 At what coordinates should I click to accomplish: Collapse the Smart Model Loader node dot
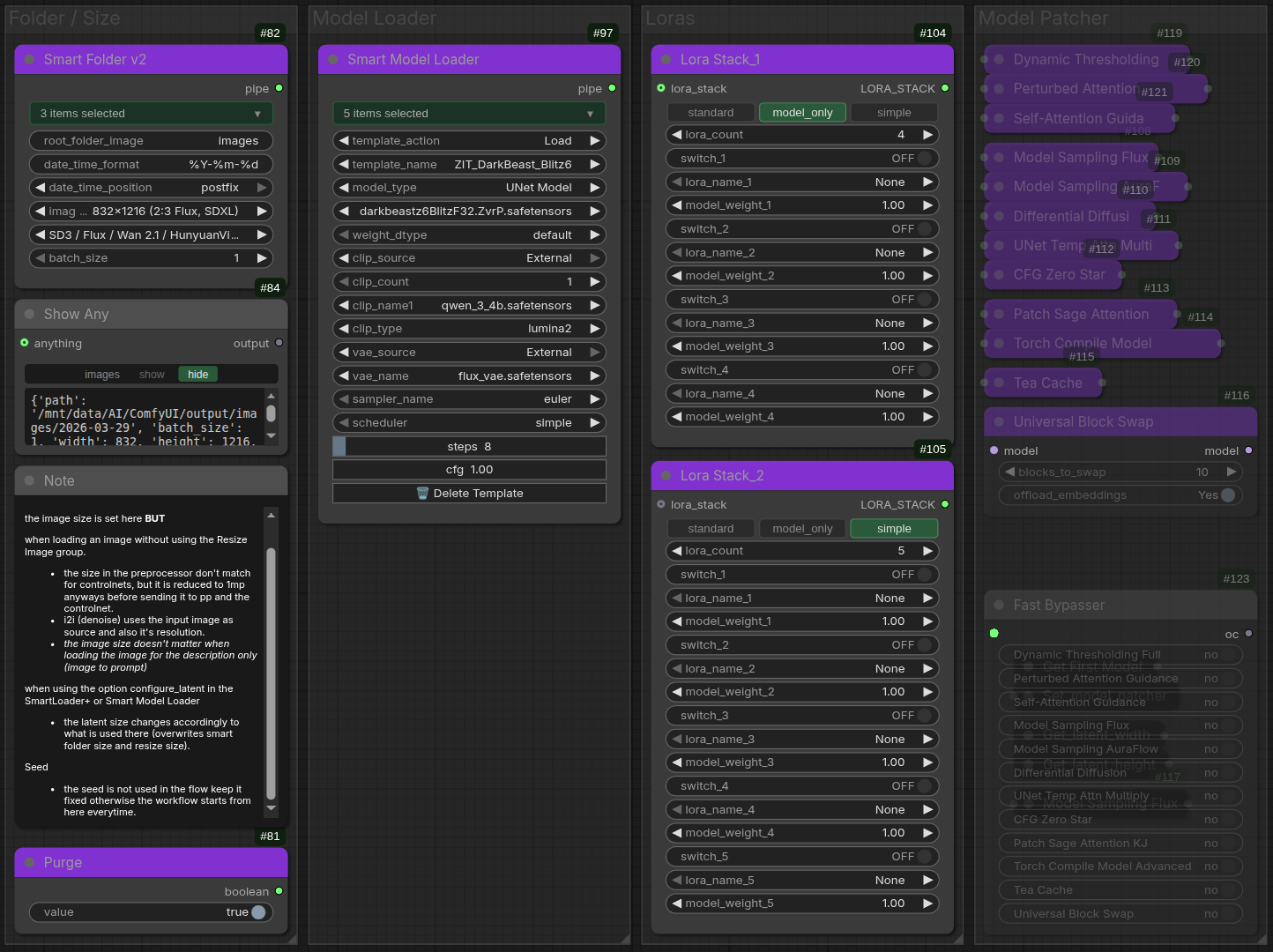click(x=333, y=60)
